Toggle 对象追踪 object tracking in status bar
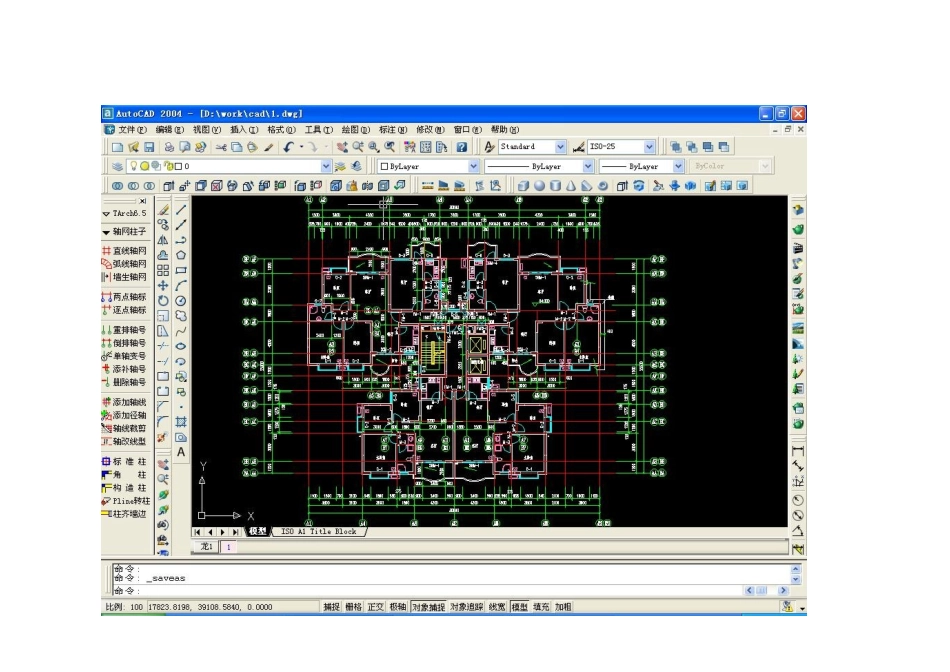Screen dimensions: 950x672 (467, 607)
